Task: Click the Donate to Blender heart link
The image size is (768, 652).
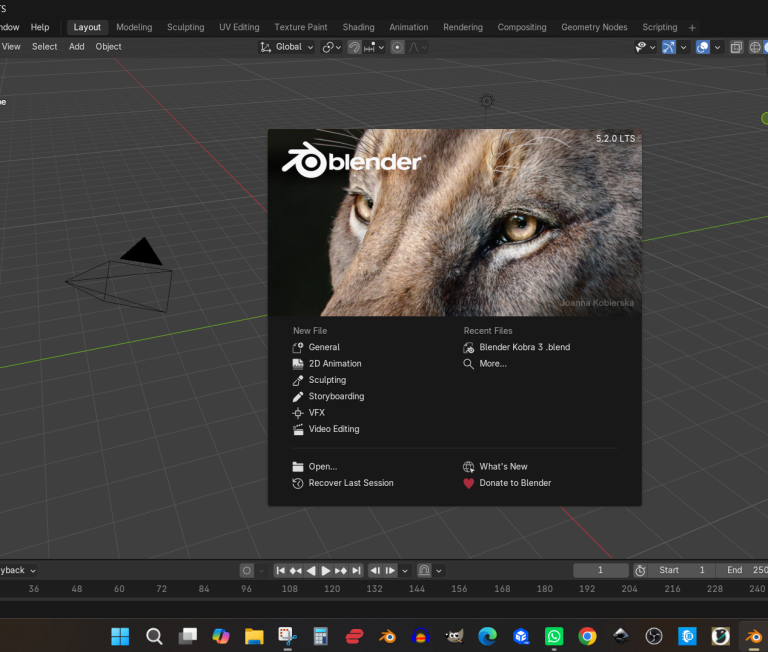Action: 507,483
